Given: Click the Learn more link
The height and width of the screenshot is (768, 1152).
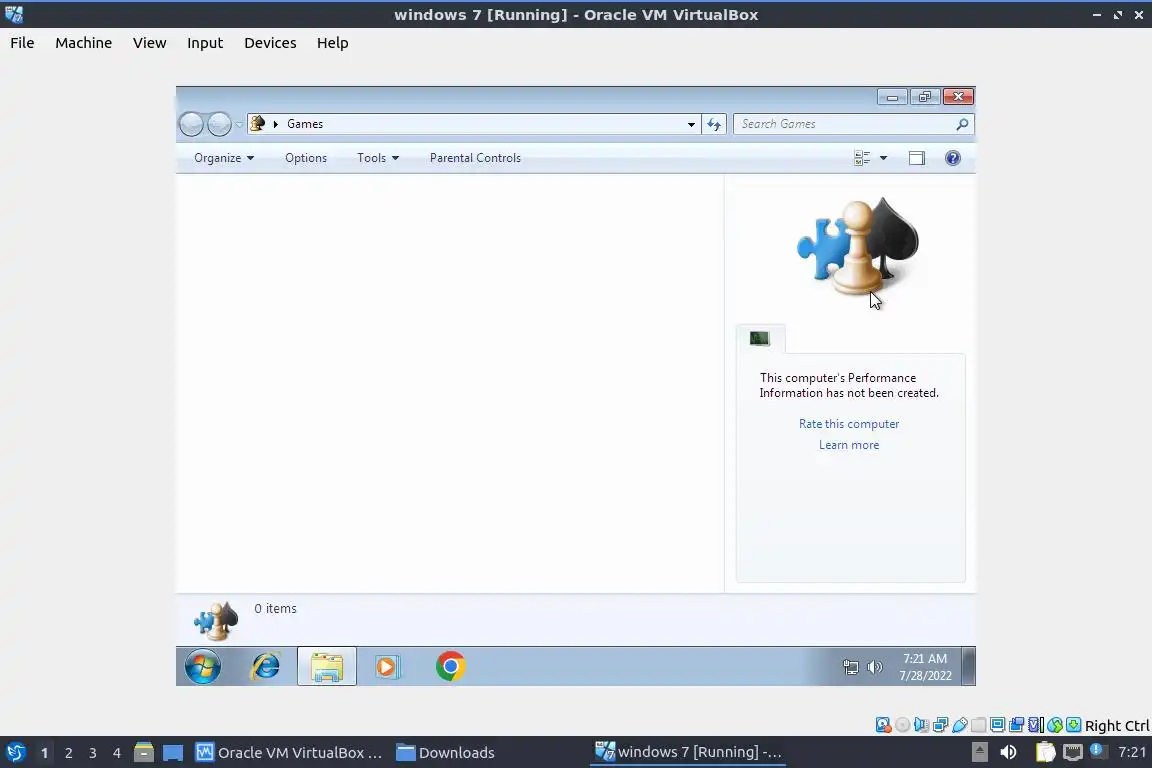Looking at the screenshot, I should pos(849,445).
